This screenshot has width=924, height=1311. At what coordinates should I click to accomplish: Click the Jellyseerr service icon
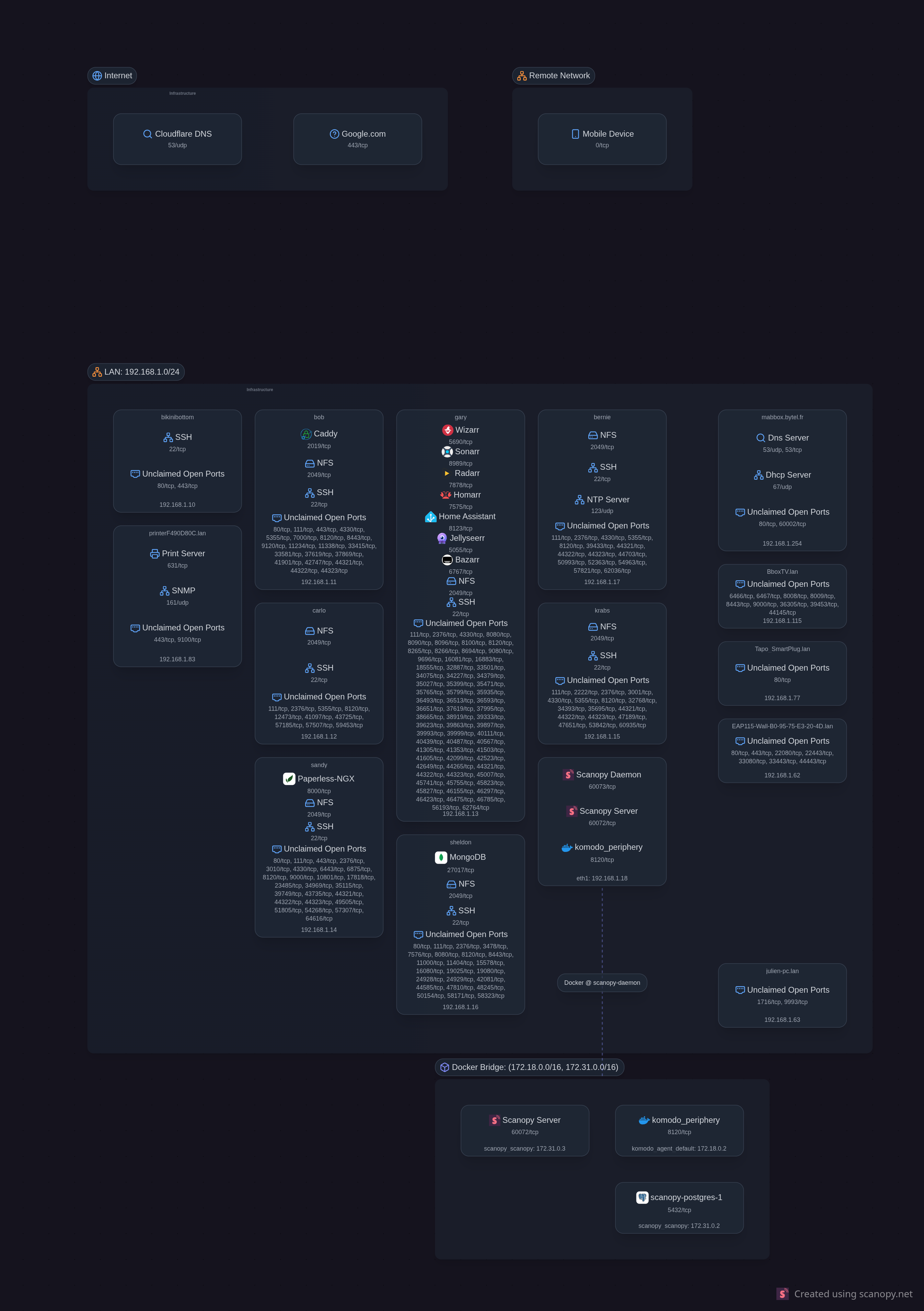coord(442,538)
